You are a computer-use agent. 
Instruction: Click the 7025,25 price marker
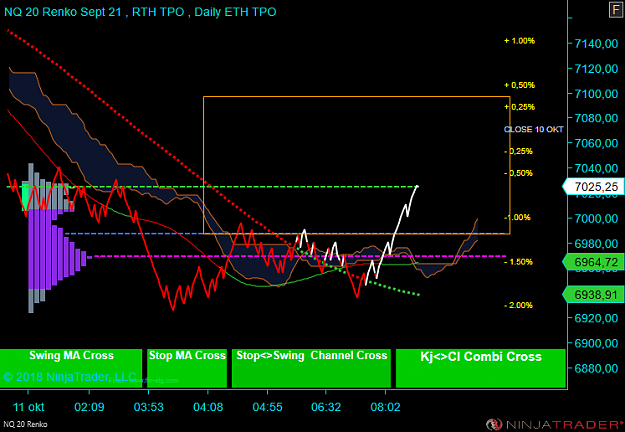593,187
